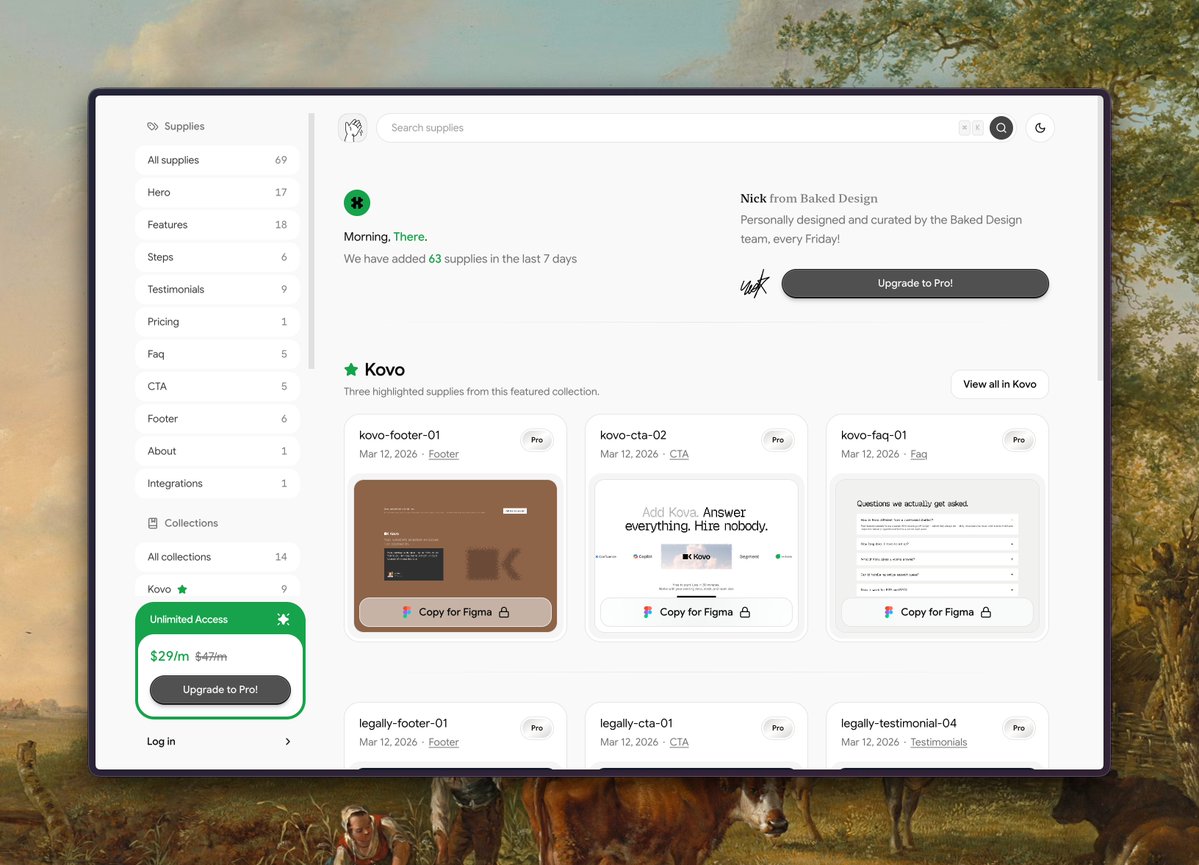Select the Features category
The width and height of the screenshot is (1199, 865).
click(x=217, y=225)
